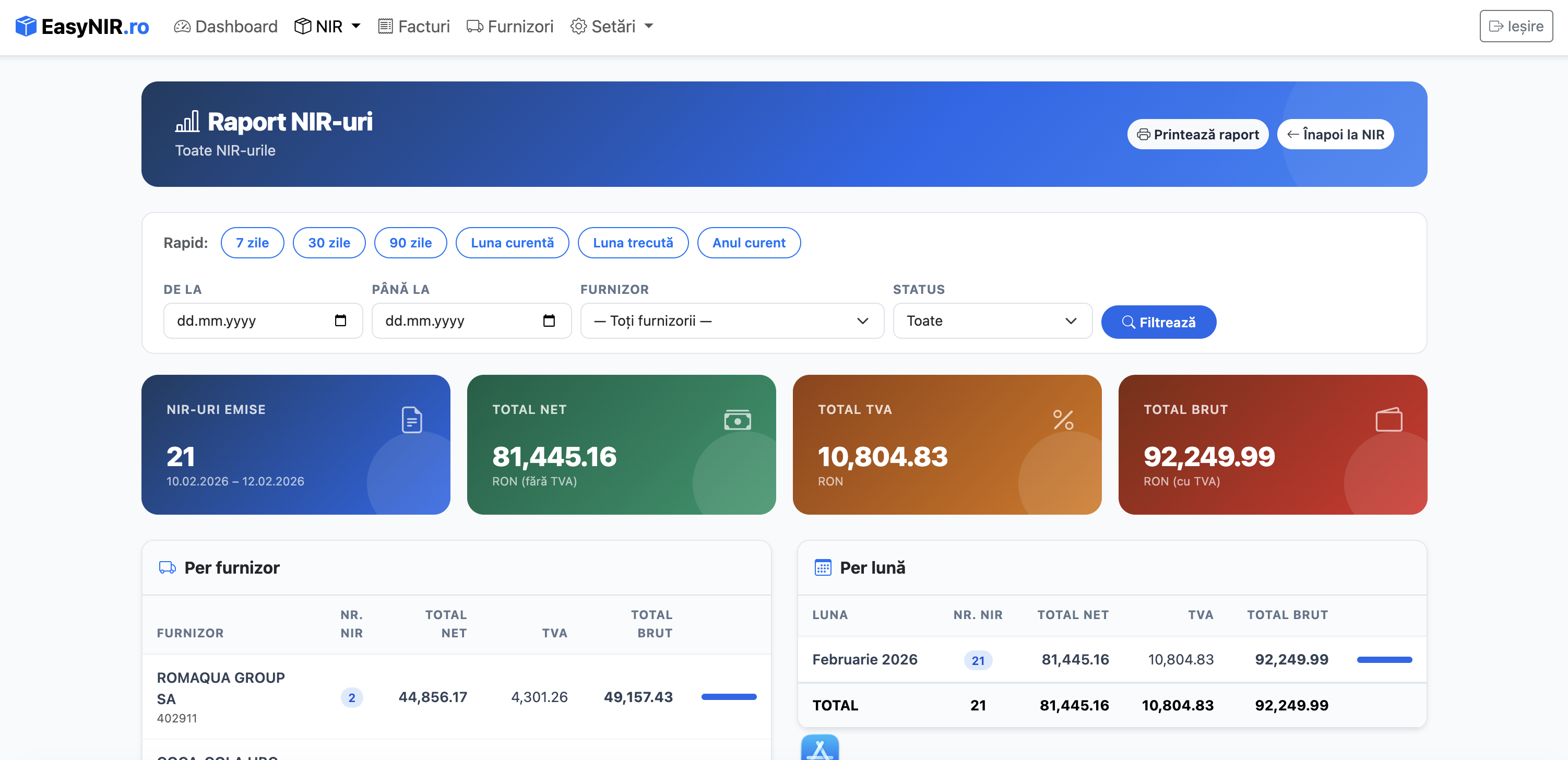Click the Februarie 2026 row label
The image size is (1568, 760).
864,660
